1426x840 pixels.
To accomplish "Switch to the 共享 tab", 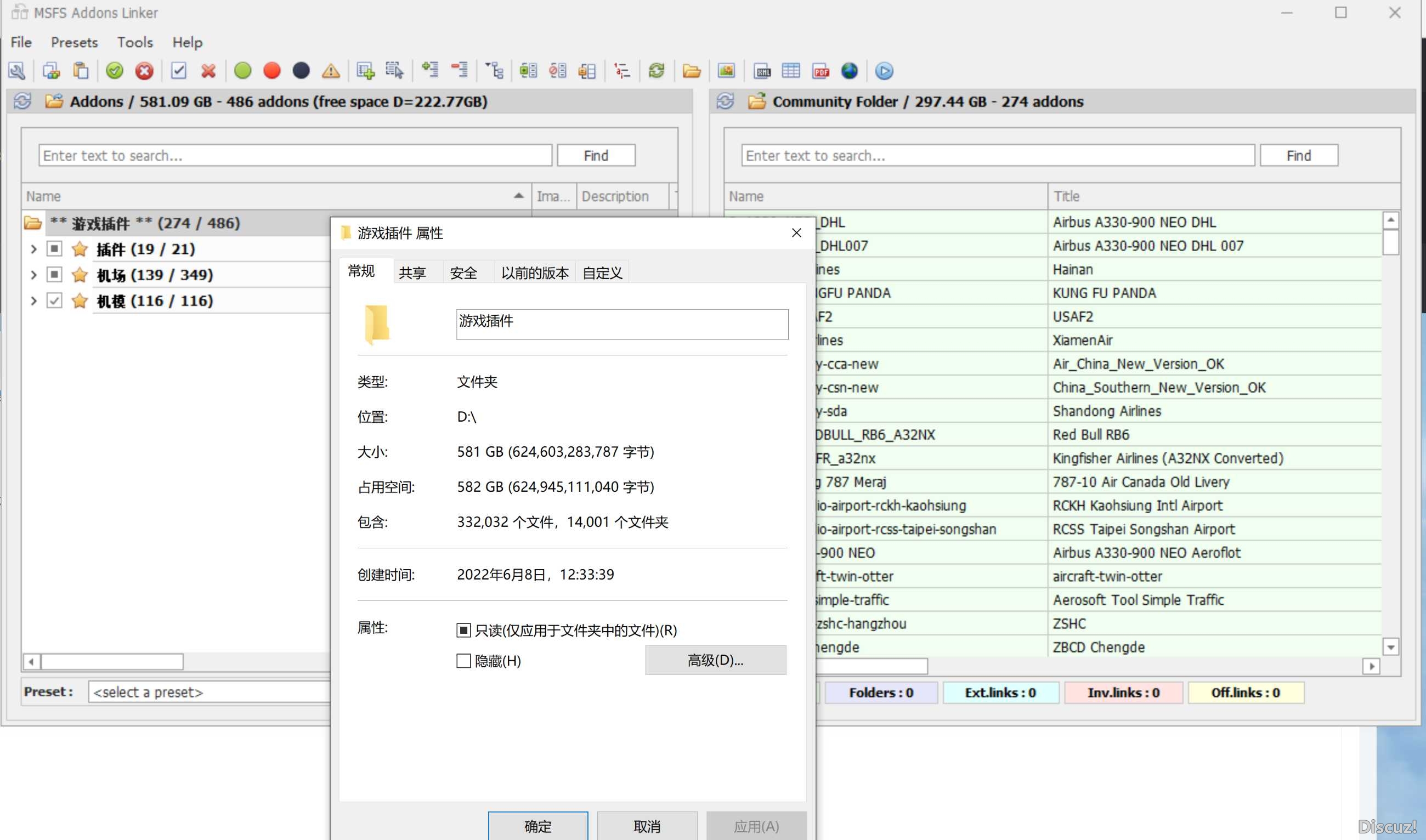I will pos(412,273).
